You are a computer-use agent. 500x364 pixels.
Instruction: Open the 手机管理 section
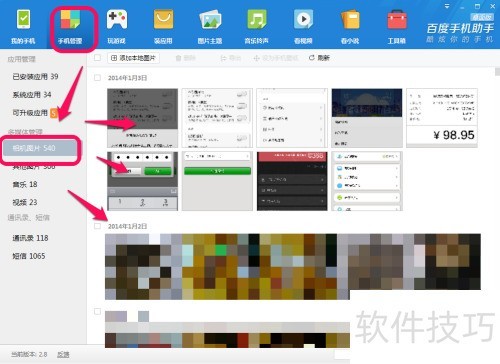70,27
